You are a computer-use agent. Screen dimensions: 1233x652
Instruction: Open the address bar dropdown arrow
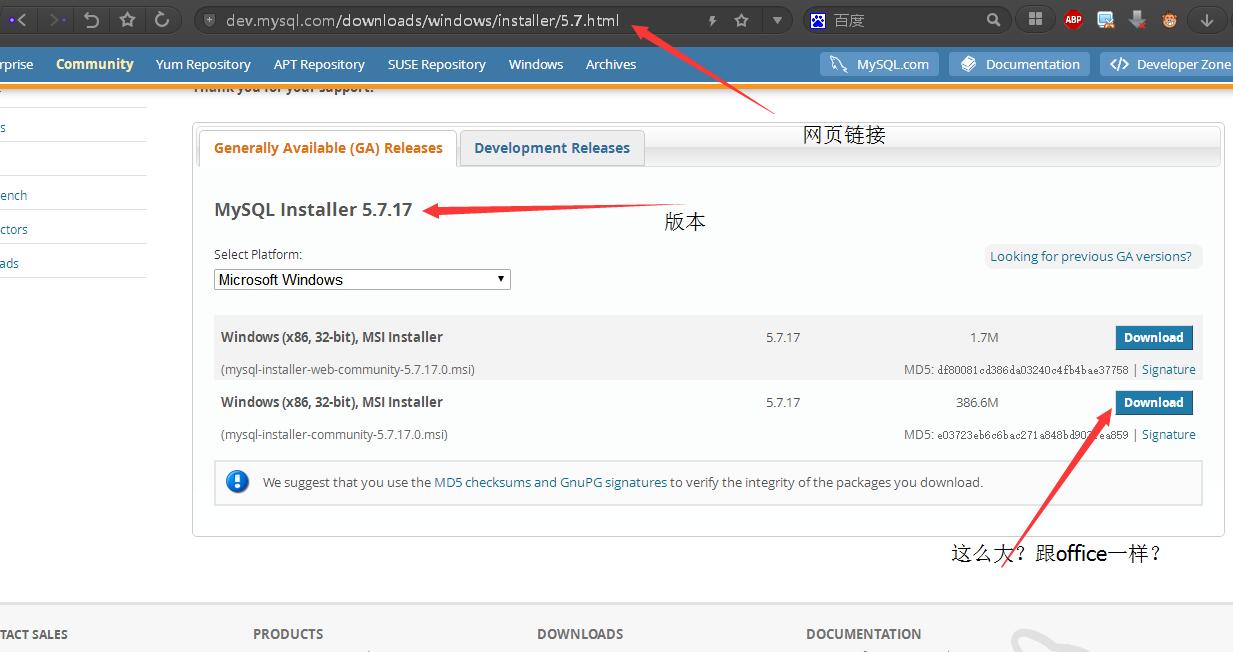point(778,20)
